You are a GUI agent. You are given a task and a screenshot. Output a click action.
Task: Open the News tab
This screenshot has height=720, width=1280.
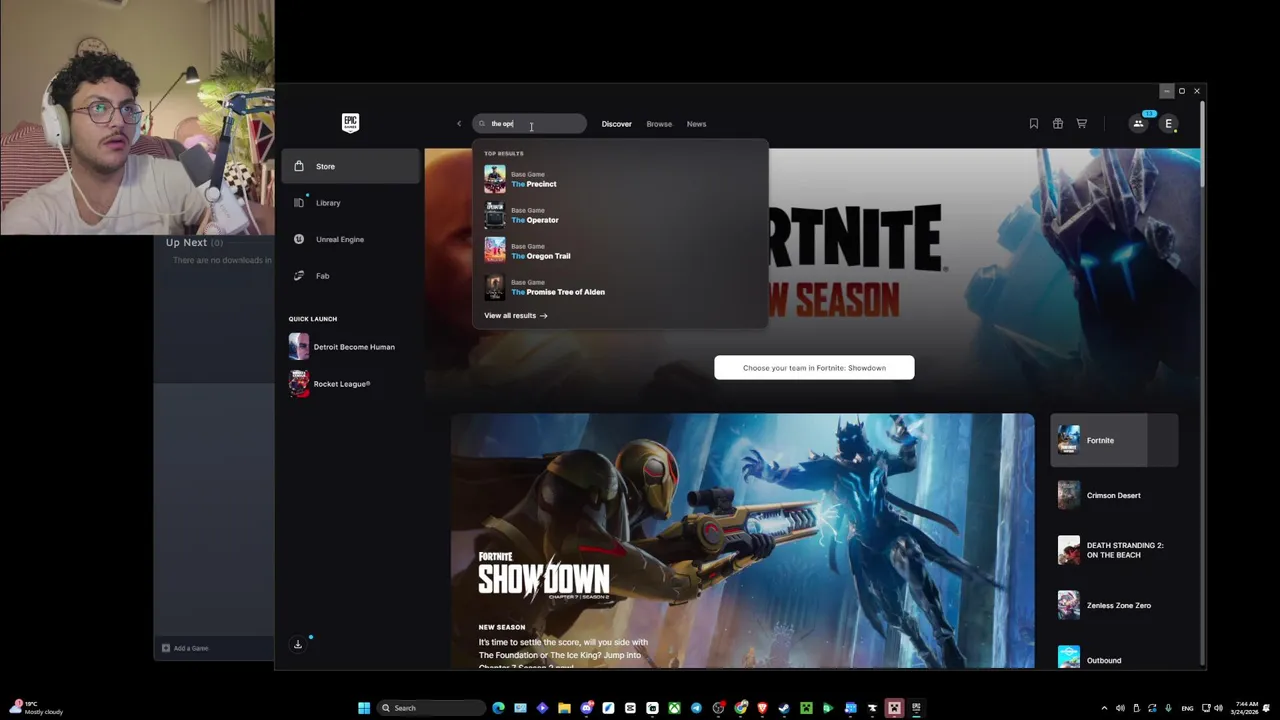pyautogui.click(x=696, y=124)
